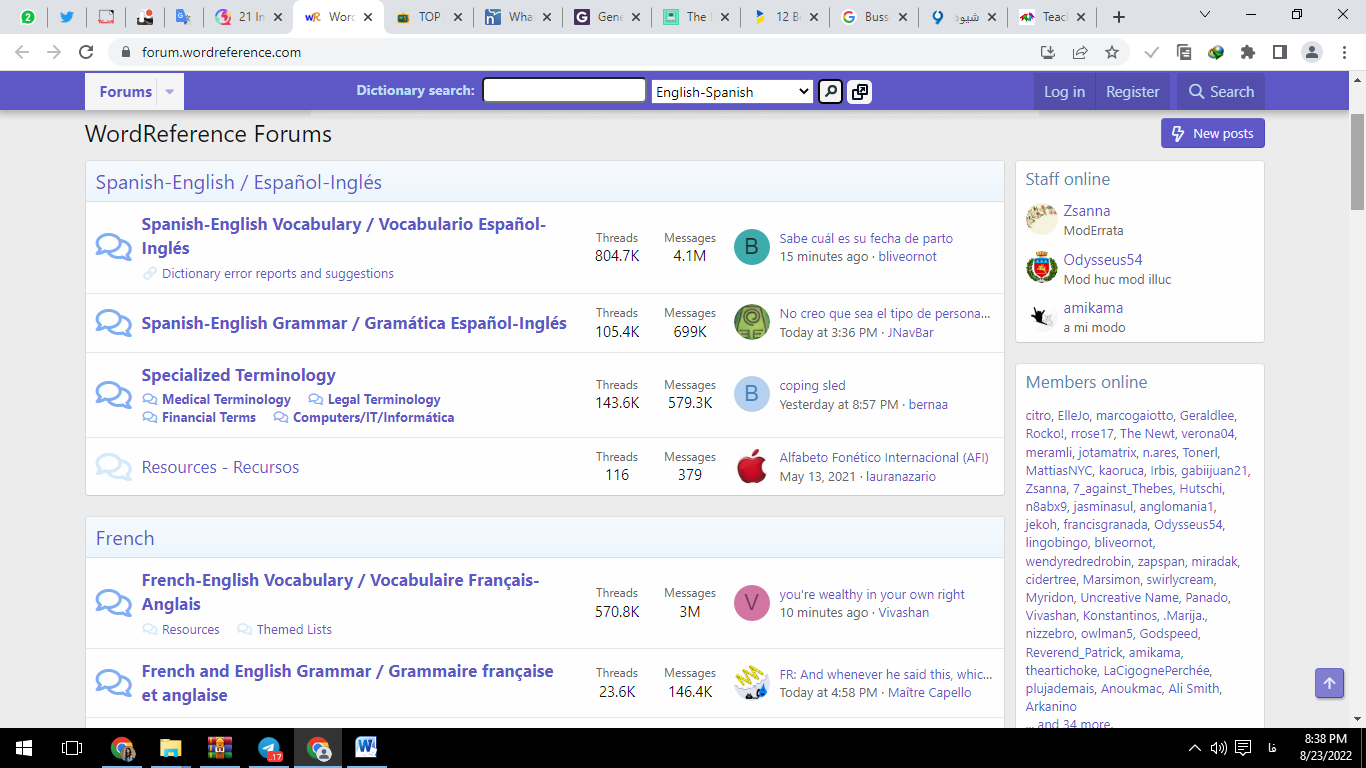This screenshot has height=768, width=1366.
Task: Click the Log in button
Action: (x=1064, y=92)
